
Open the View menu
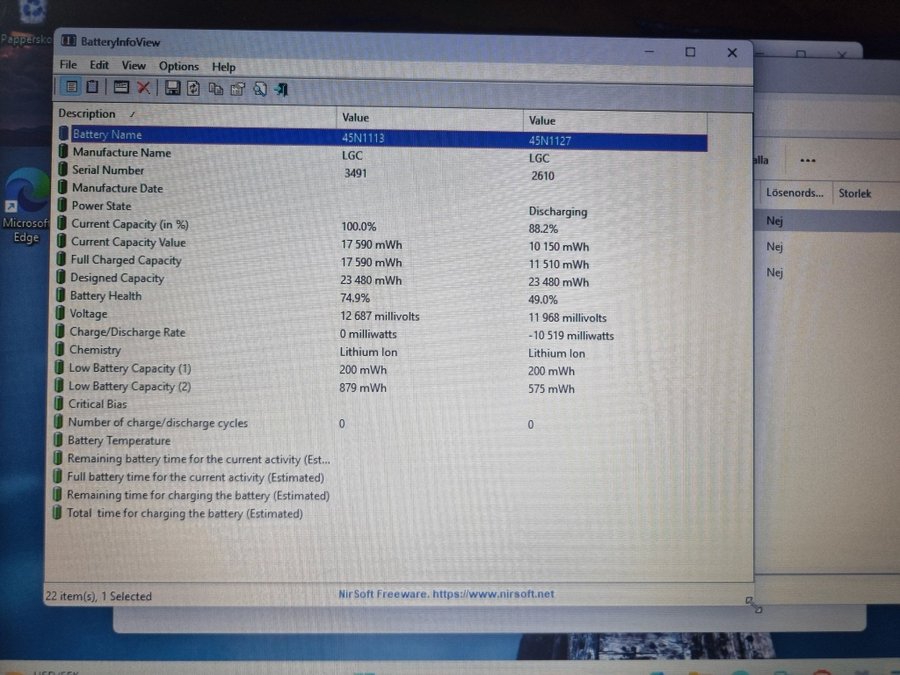(133, 65)
